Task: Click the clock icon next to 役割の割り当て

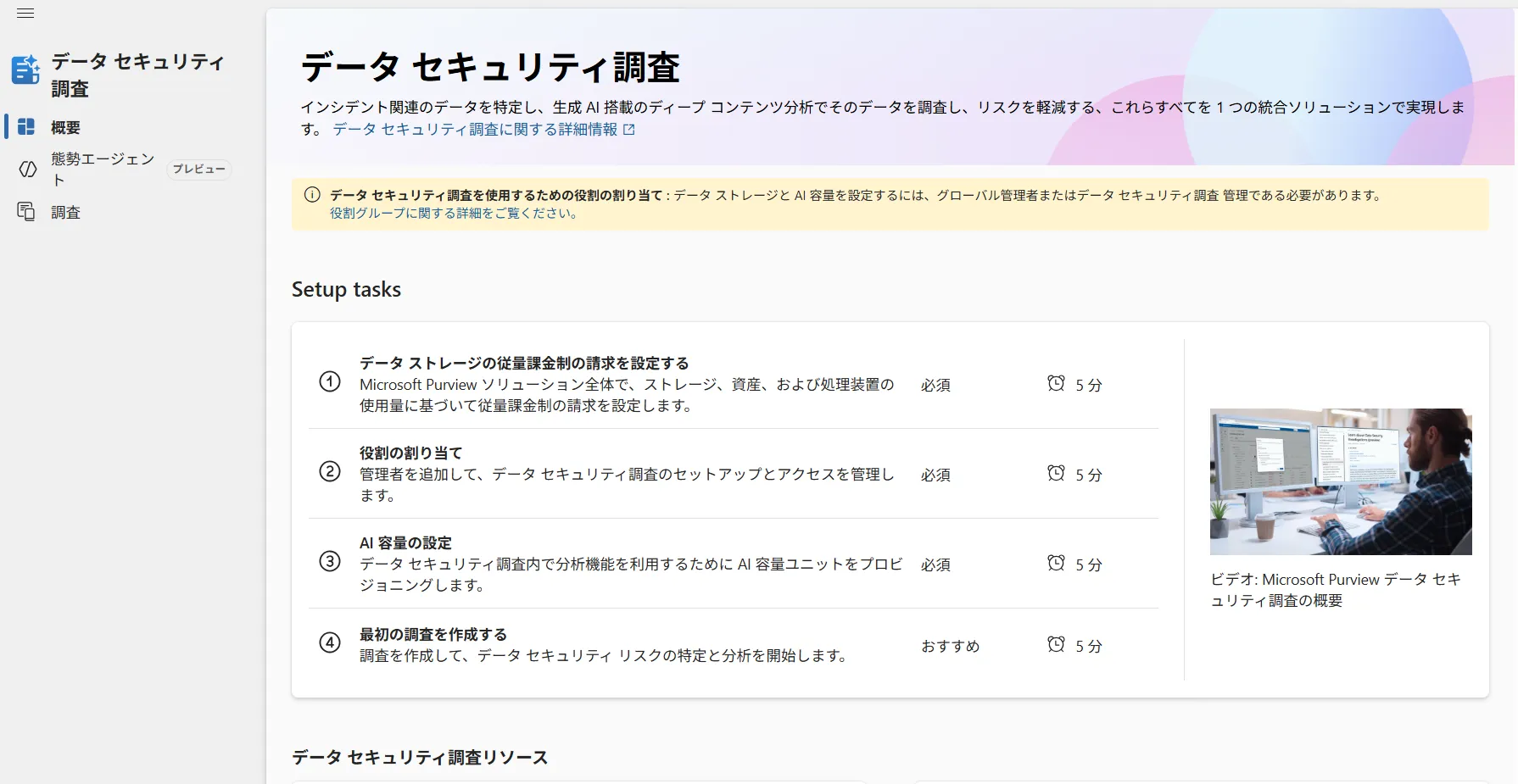Action: pyautogui.click(x=1056, y=474)
